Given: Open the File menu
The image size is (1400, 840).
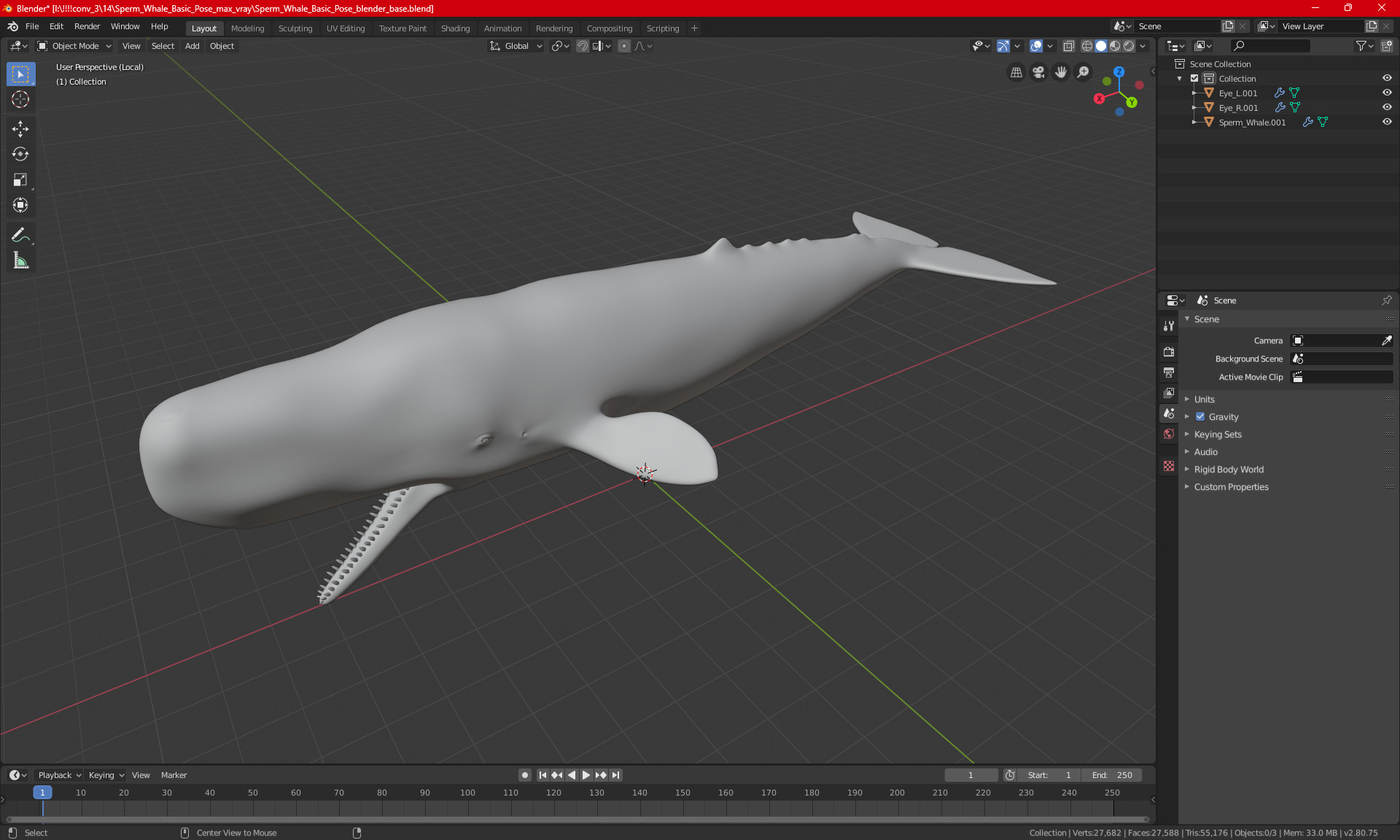Looking at the screenshot, I should pos(32,26).
